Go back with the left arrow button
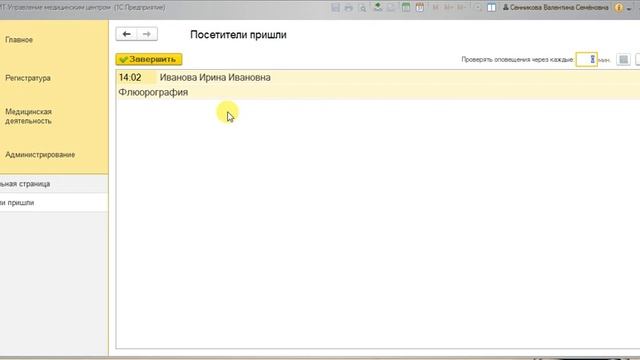The height and width of the screenshot is (360, 640). 127,34
